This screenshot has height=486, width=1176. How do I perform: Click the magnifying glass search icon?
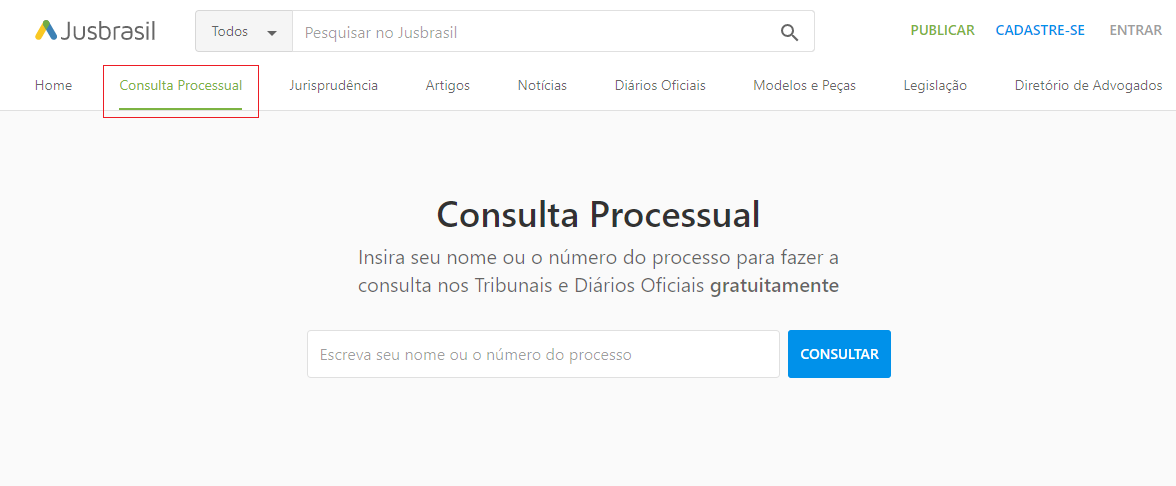coord(789,32)
